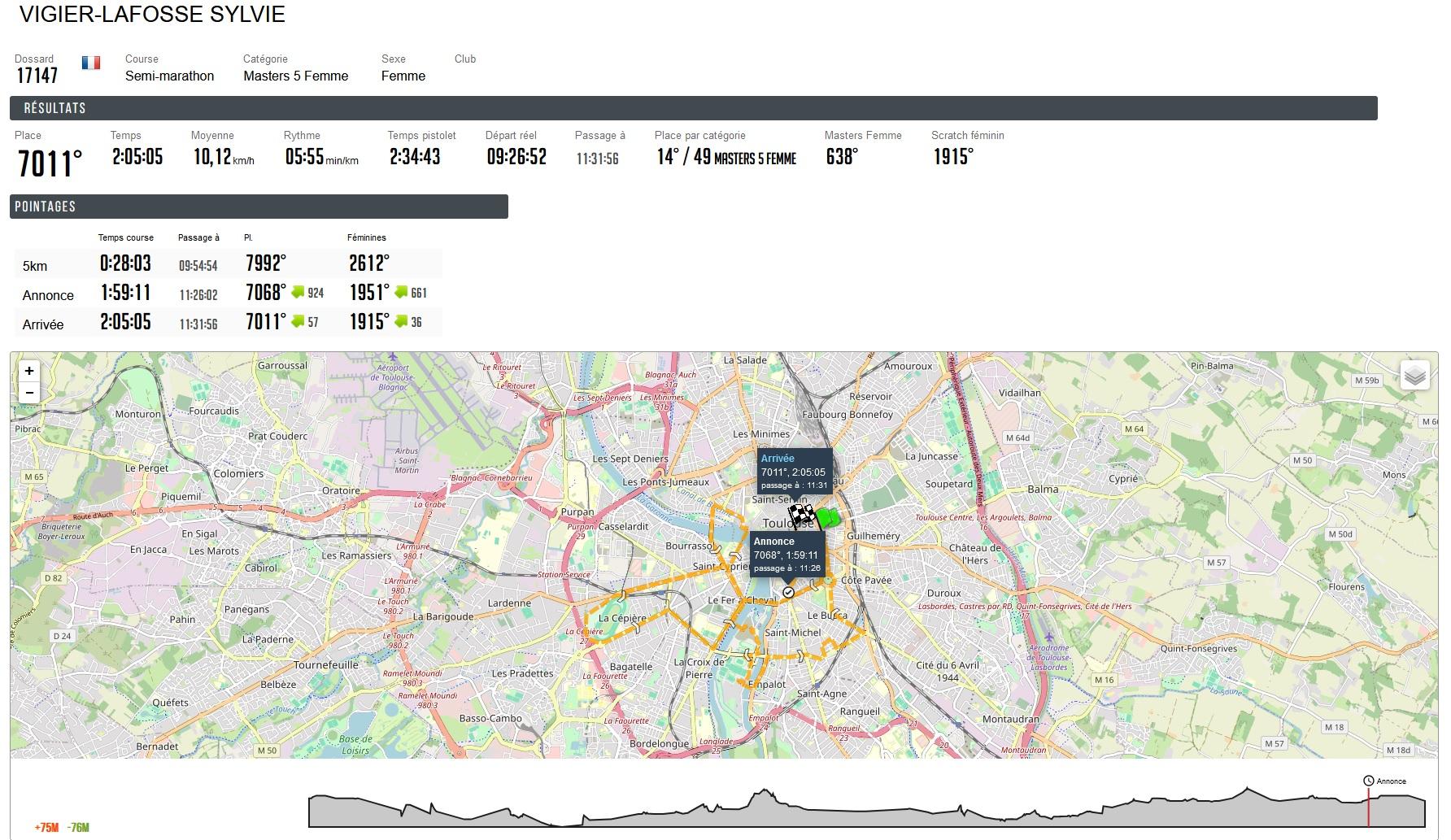Image resolution: width=1451 pixels, height=840 pixels.
Task: Click the elevation profile chart
Action: [x=867, y=807]
